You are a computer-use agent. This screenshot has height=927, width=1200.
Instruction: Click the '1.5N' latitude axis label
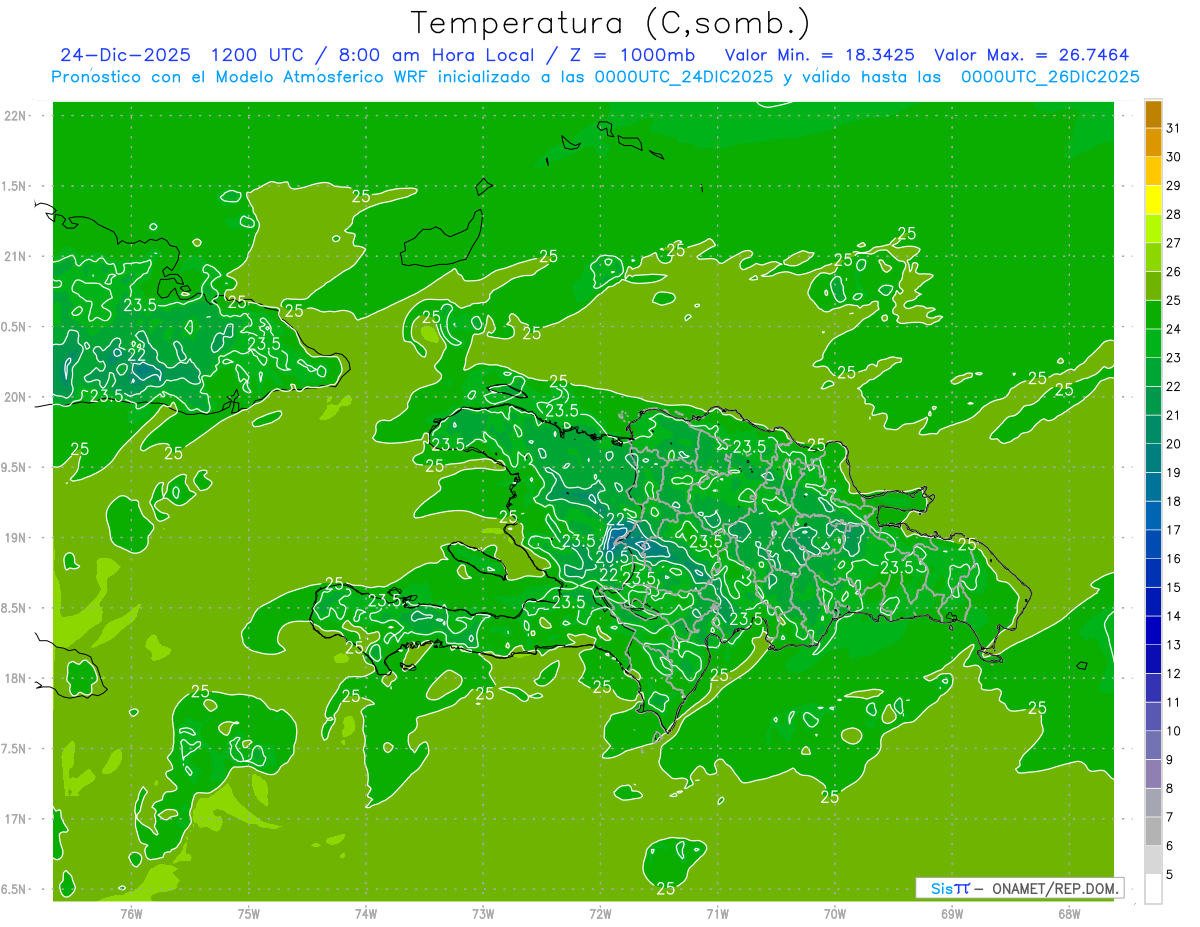pyautogui.click(x=15, y=187)
